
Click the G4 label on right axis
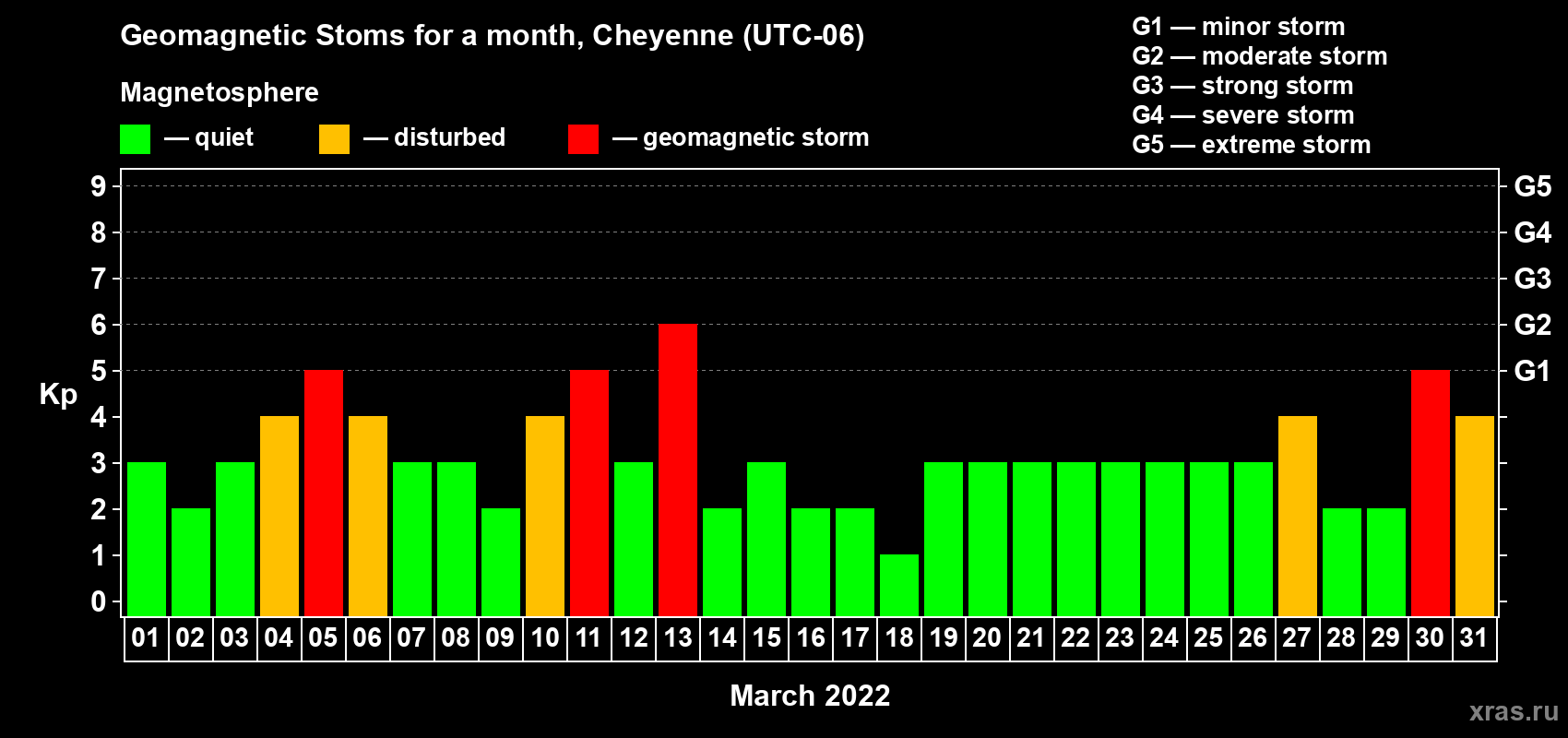(1533, 232)
